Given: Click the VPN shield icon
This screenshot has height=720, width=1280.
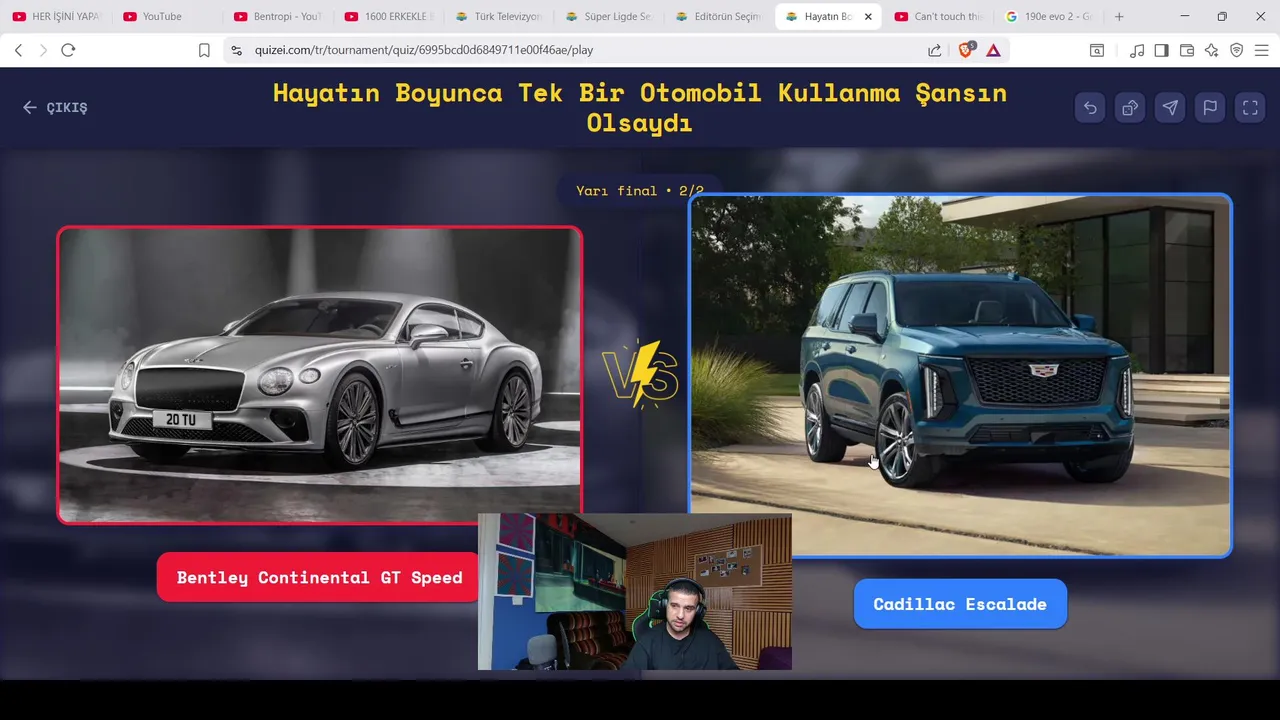Looking at the screenshot, I should tap(1237, 50).
